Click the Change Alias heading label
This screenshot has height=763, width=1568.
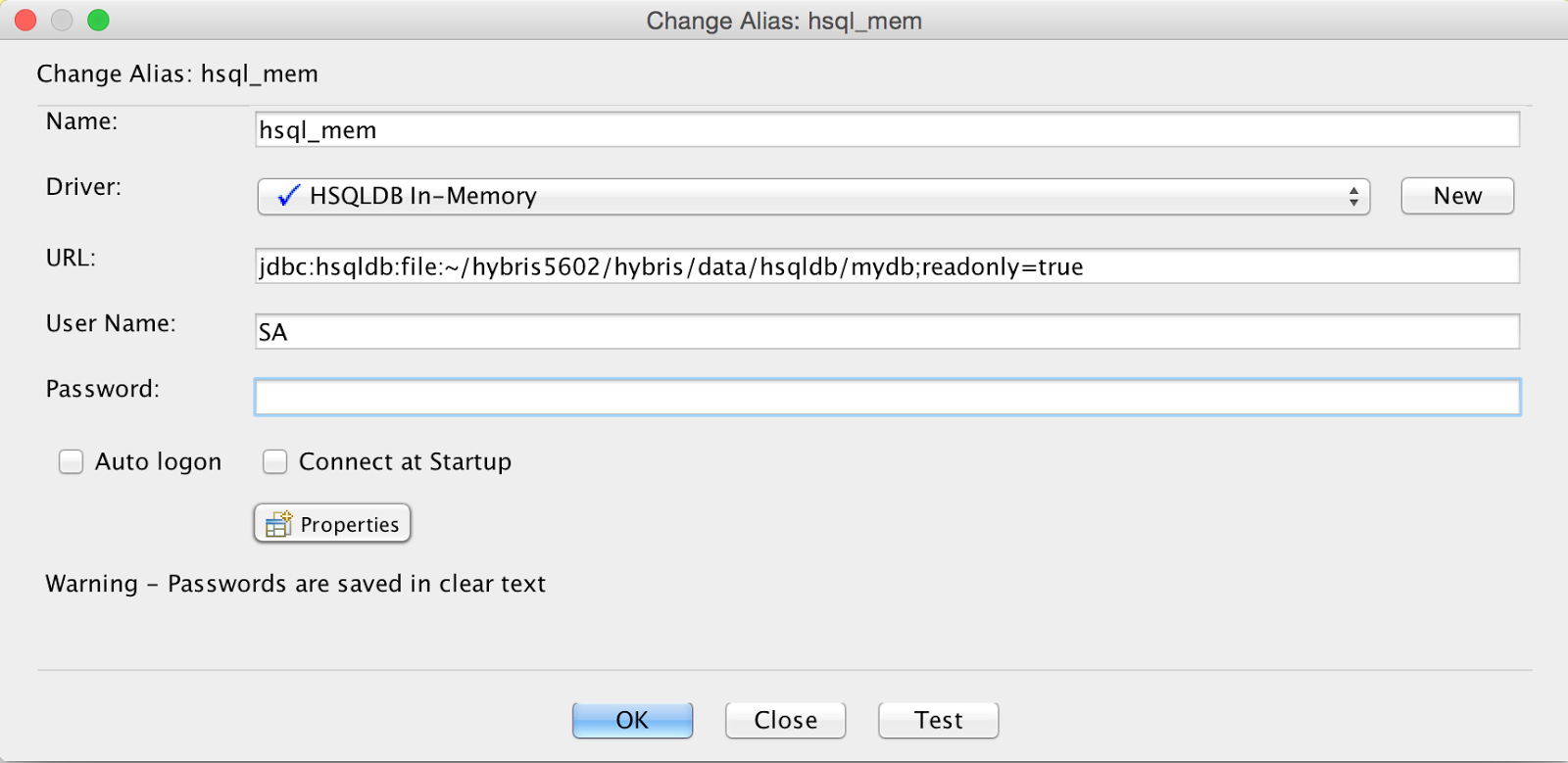point(177,74)
